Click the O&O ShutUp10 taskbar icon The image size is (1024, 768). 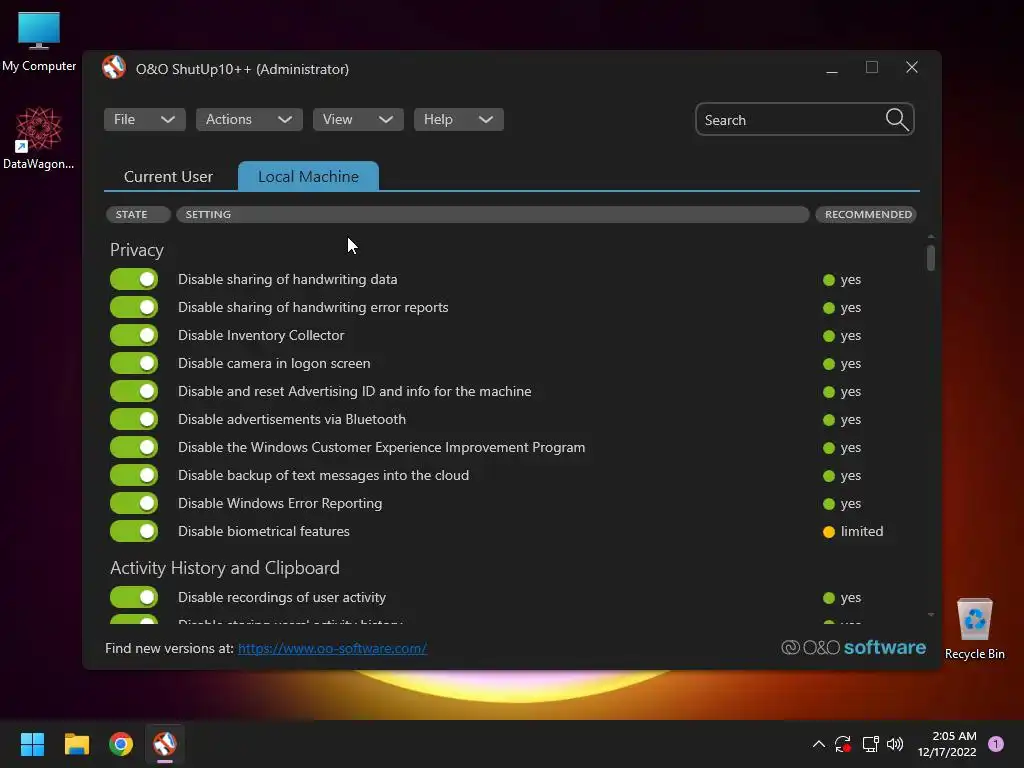(x=165, y=744)
